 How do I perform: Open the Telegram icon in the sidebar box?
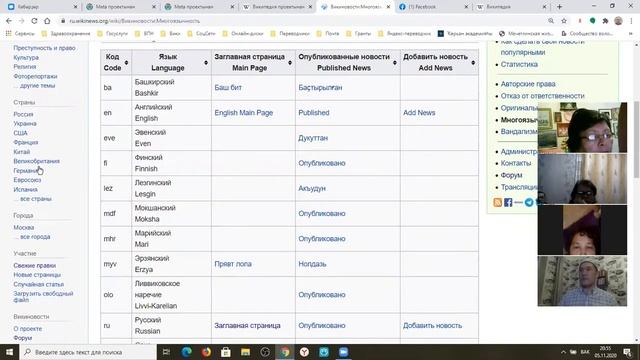(529, 202)
